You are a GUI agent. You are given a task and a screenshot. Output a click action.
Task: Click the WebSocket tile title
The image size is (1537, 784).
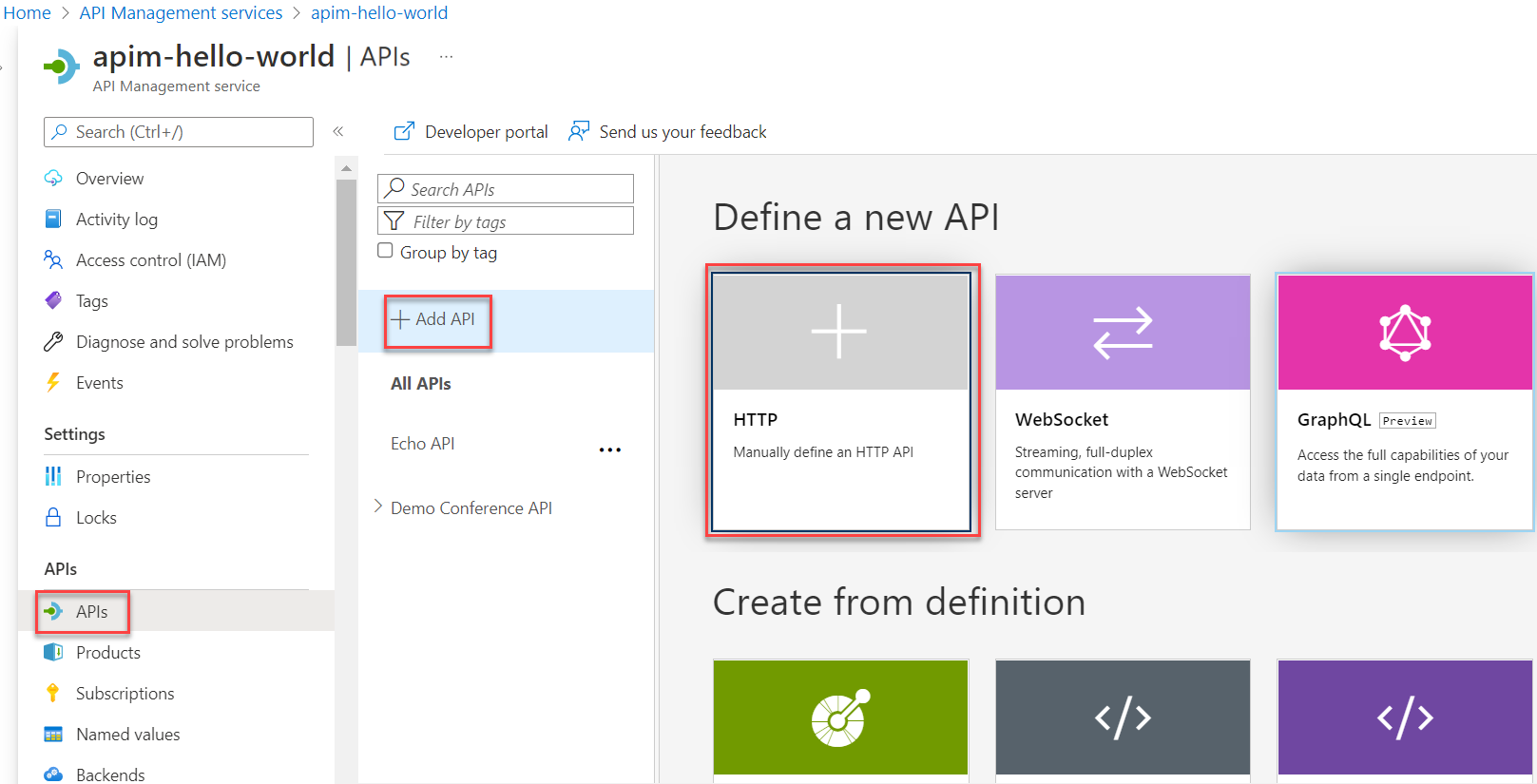pyautogui.click(x=1062, y=419)
